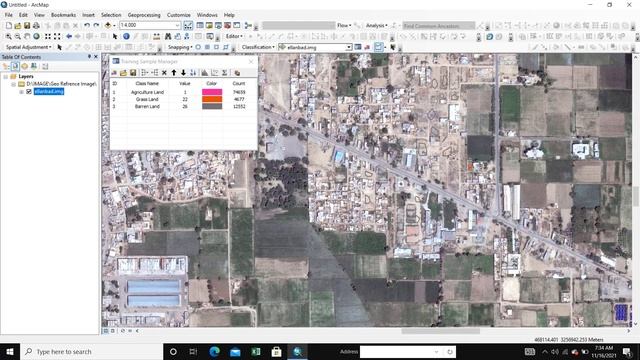Zoom to Full Extent globe
Image resolution: width=640 pixels, height=360 pixels.
[x=36, y=36]
